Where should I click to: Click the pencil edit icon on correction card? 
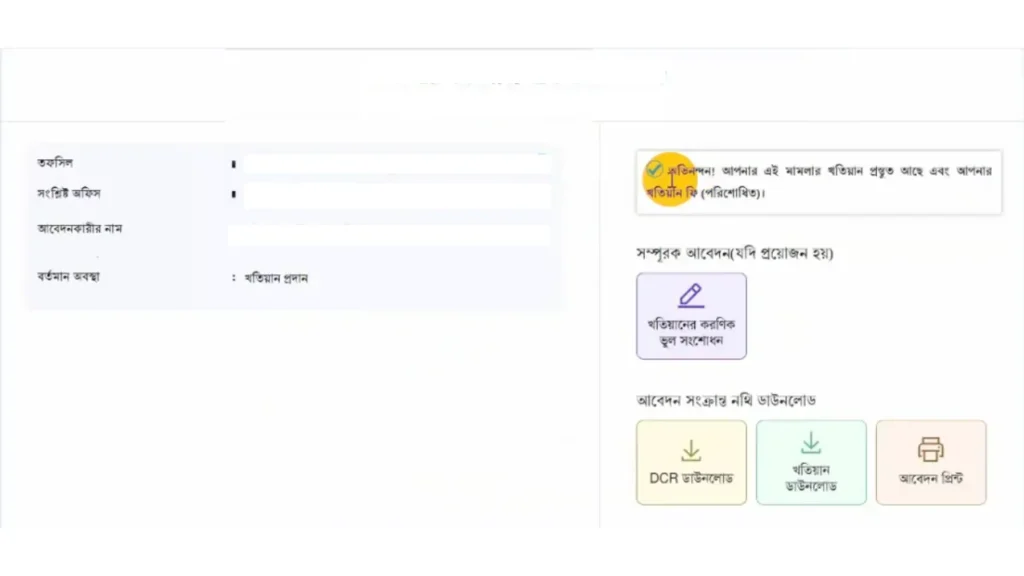(690, 295)
